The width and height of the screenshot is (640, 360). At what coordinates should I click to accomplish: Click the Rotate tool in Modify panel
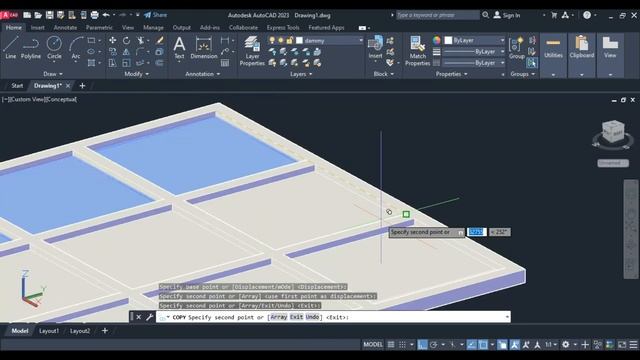coord(127,40)
